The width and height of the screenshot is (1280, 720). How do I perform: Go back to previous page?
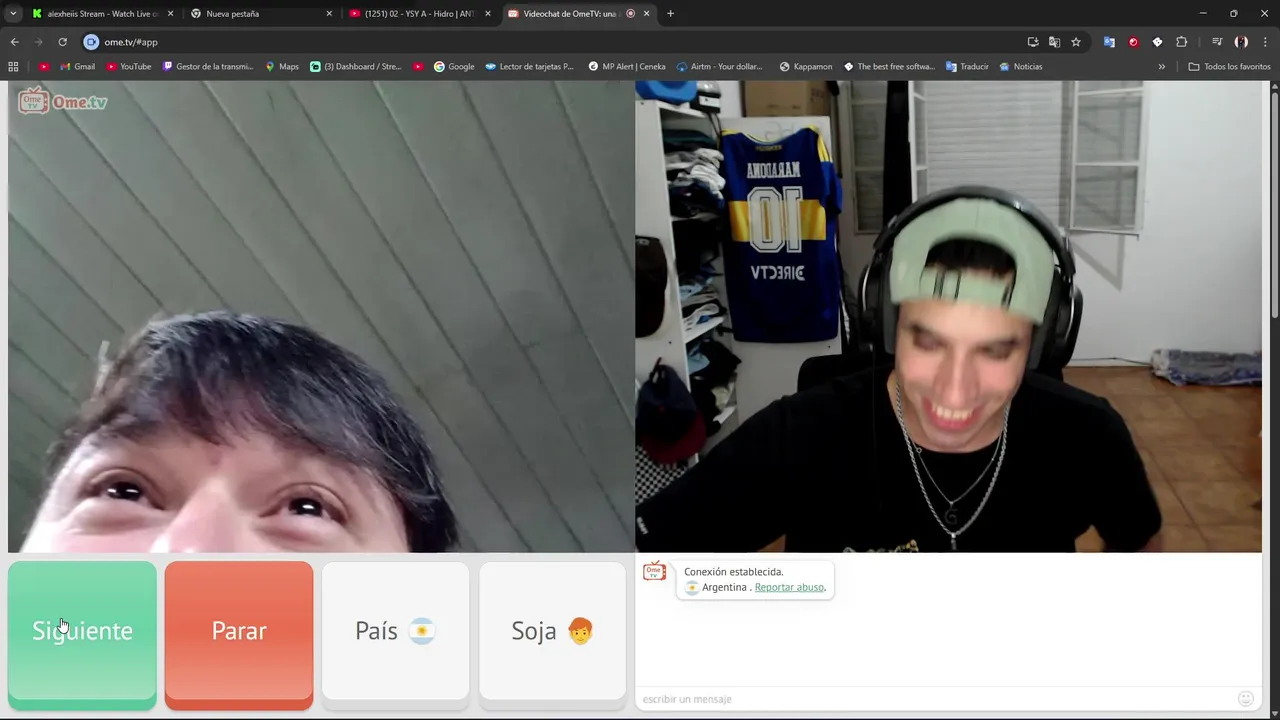(14, 42)
